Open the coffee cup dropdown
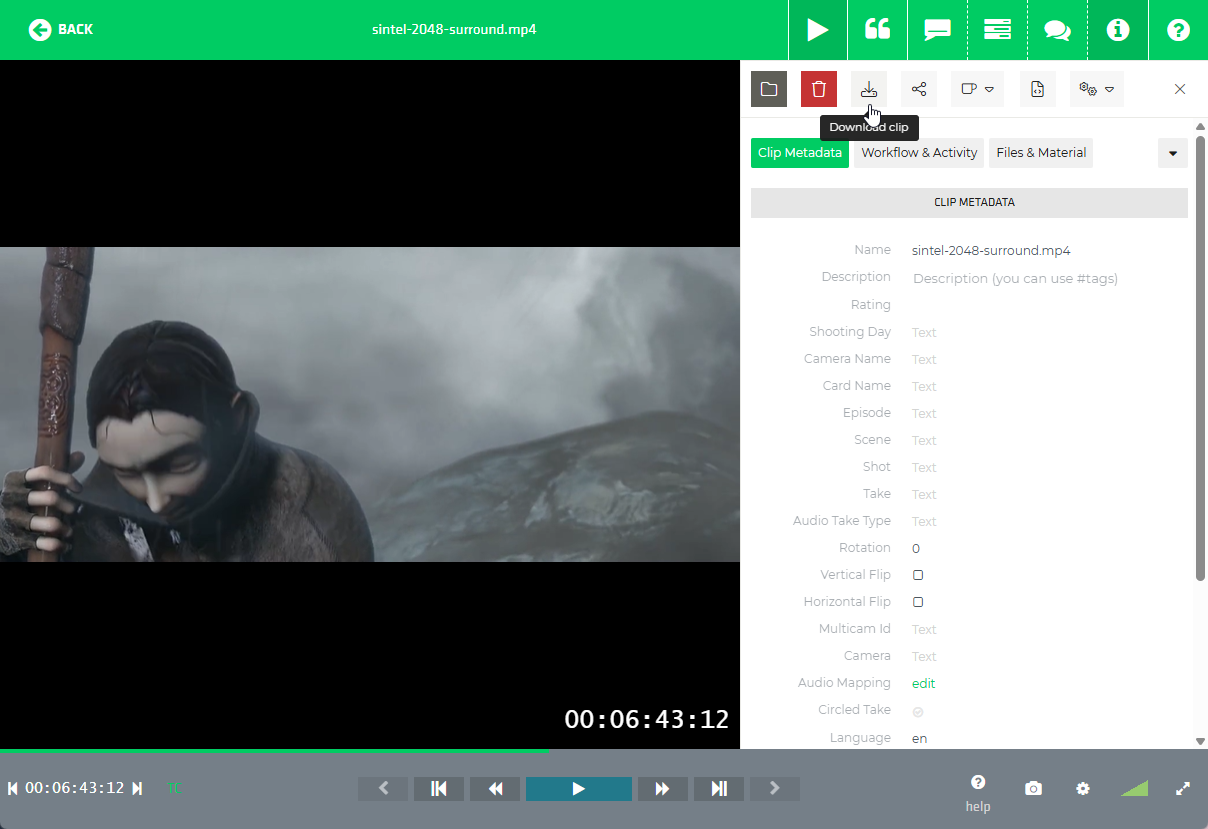Screen dimensions: 1208x829 [x=977, y=89]
